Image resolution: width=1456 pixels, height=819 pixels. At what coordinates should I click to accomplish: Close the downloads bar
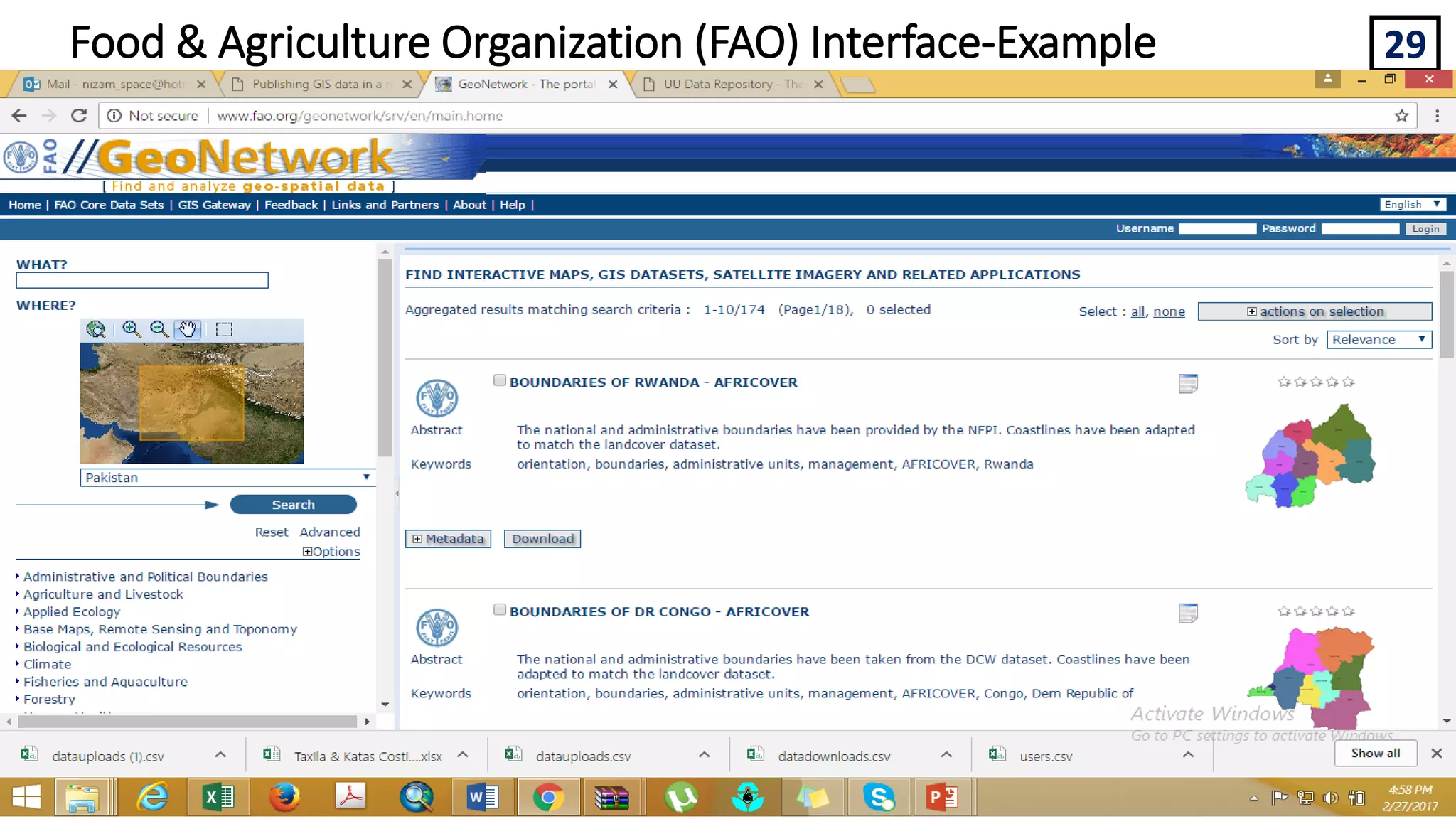(x=1436, y=754)
